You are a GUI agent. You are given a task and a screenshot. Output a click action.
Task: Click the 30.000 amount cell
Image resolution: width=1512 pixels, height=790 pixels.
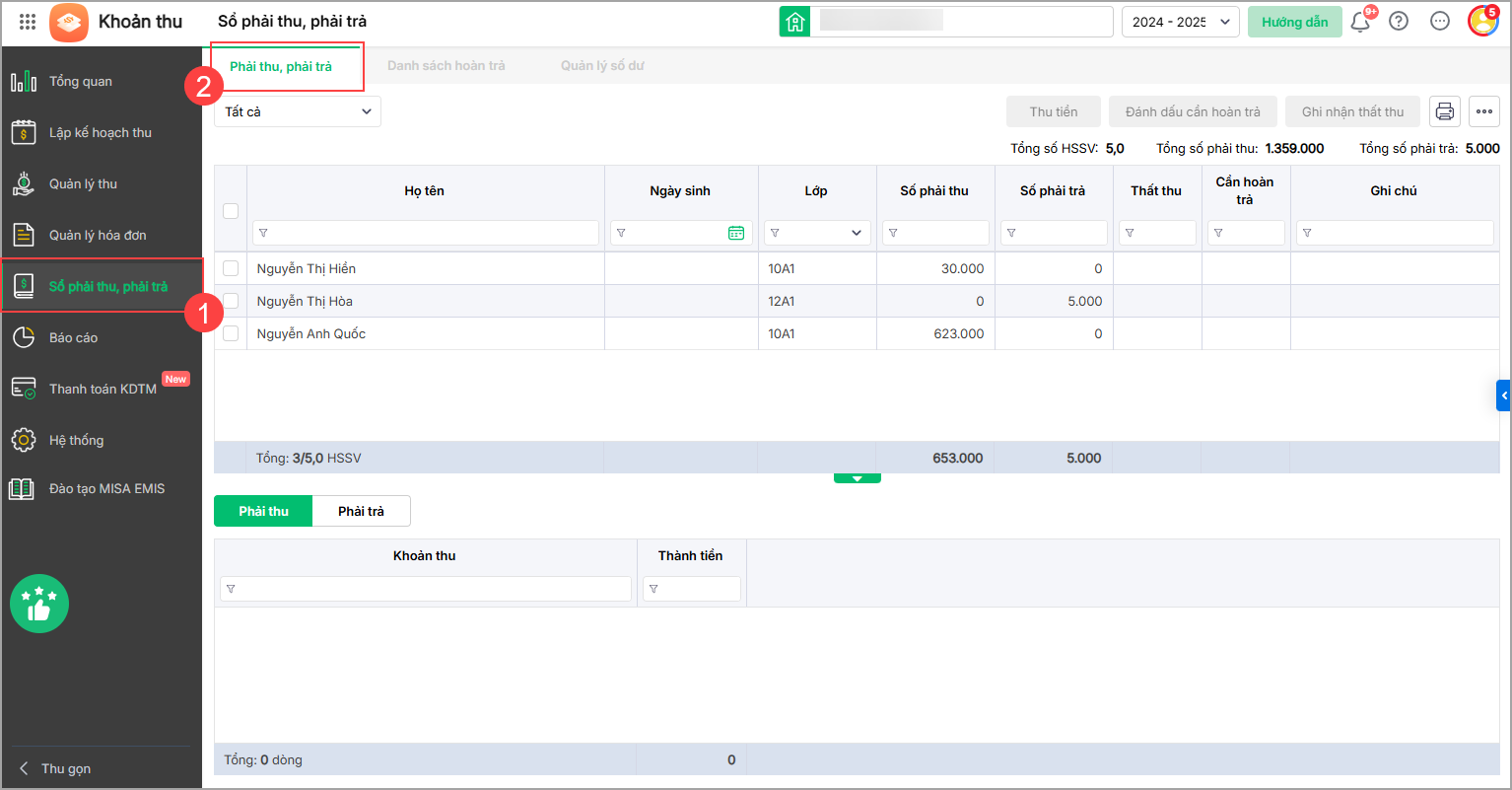[935, 268]
